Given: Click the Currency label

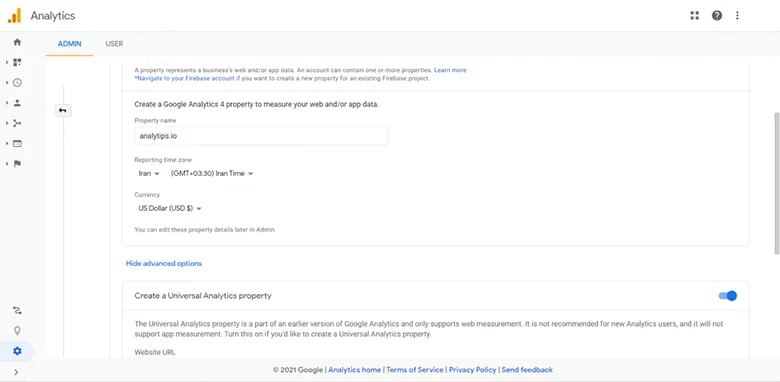Looking at the screenshot, I should pos(147,194).
